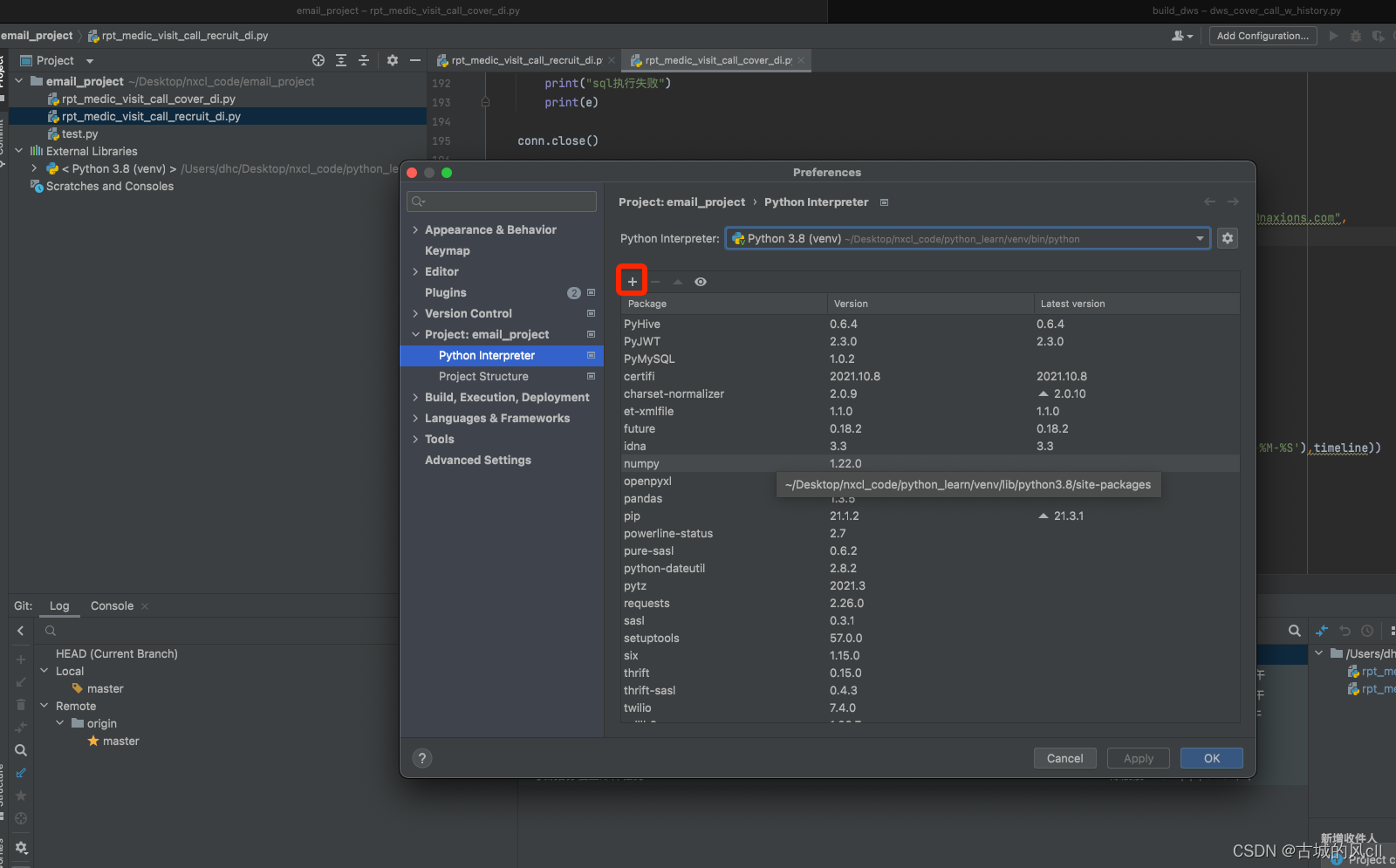
Task: Select the requests package row
Action: [x=930, y=603]
